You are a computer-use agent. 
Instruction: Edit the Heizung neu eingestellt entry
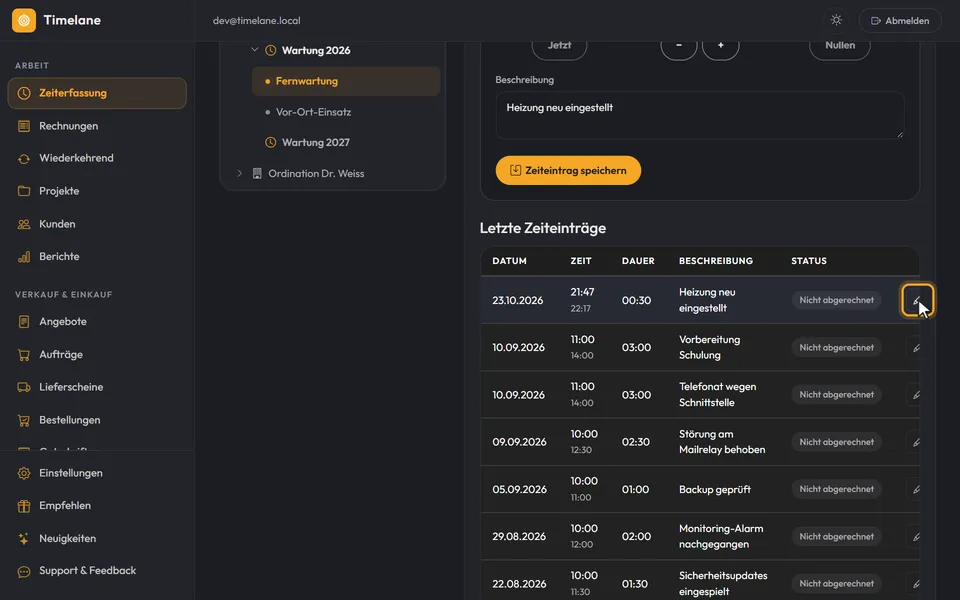pos(917,300)
